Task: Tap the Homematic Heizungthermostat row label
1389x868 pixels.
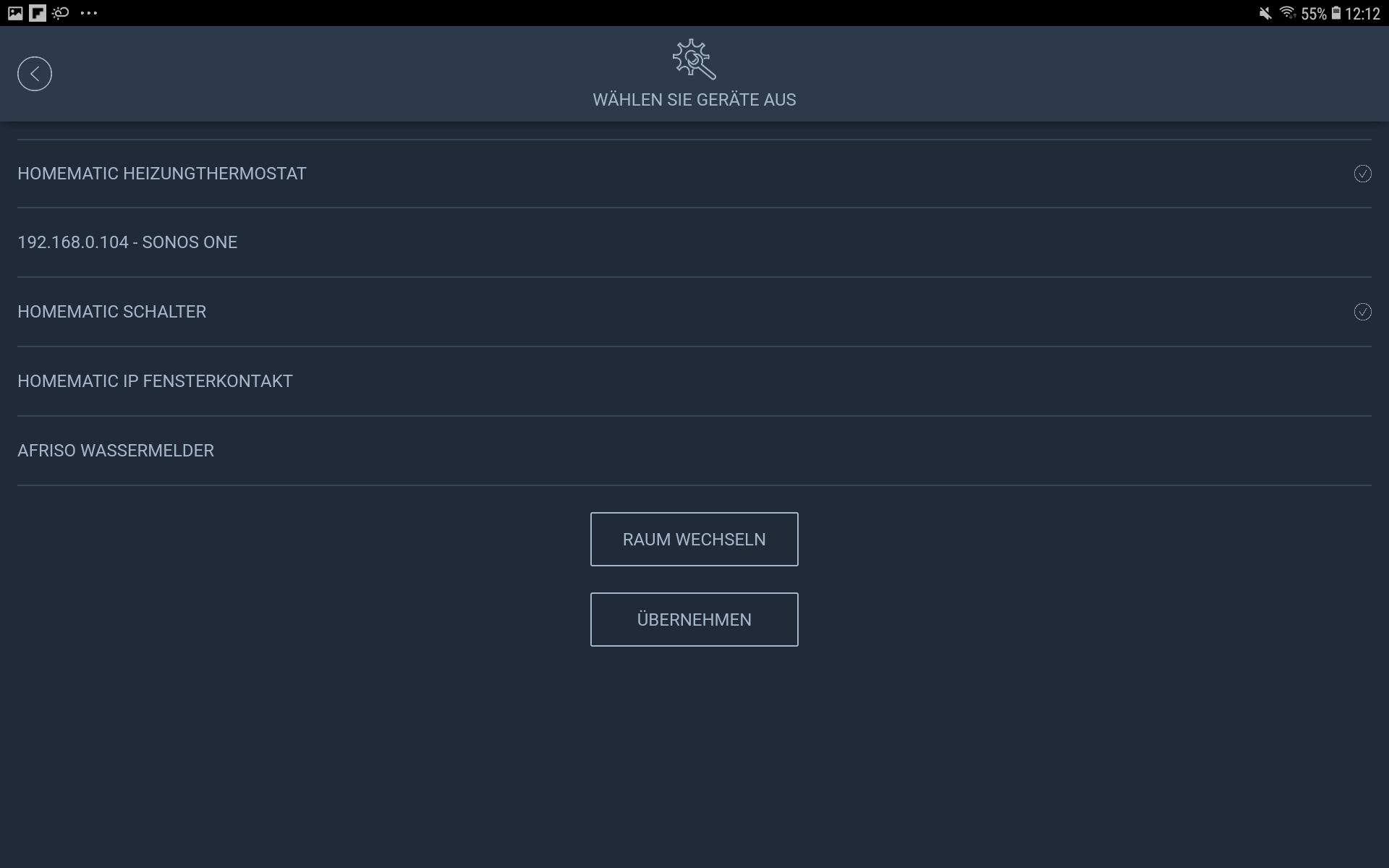Action: [162, 174]
